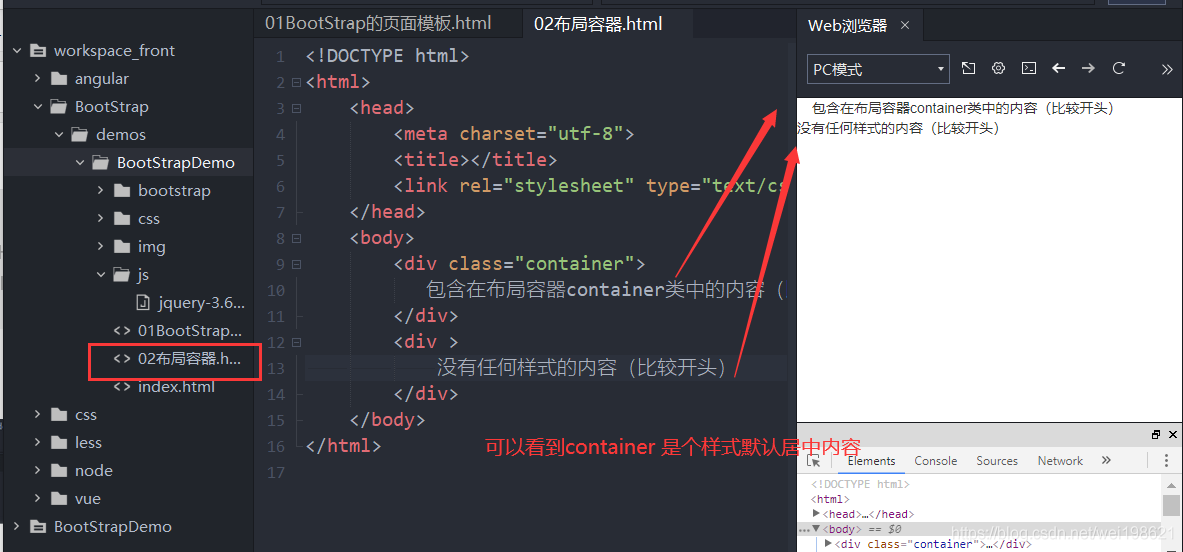1183x552 pixels.
Task: Go forward in built-in browser
Action: click(x=1088, y=68)
